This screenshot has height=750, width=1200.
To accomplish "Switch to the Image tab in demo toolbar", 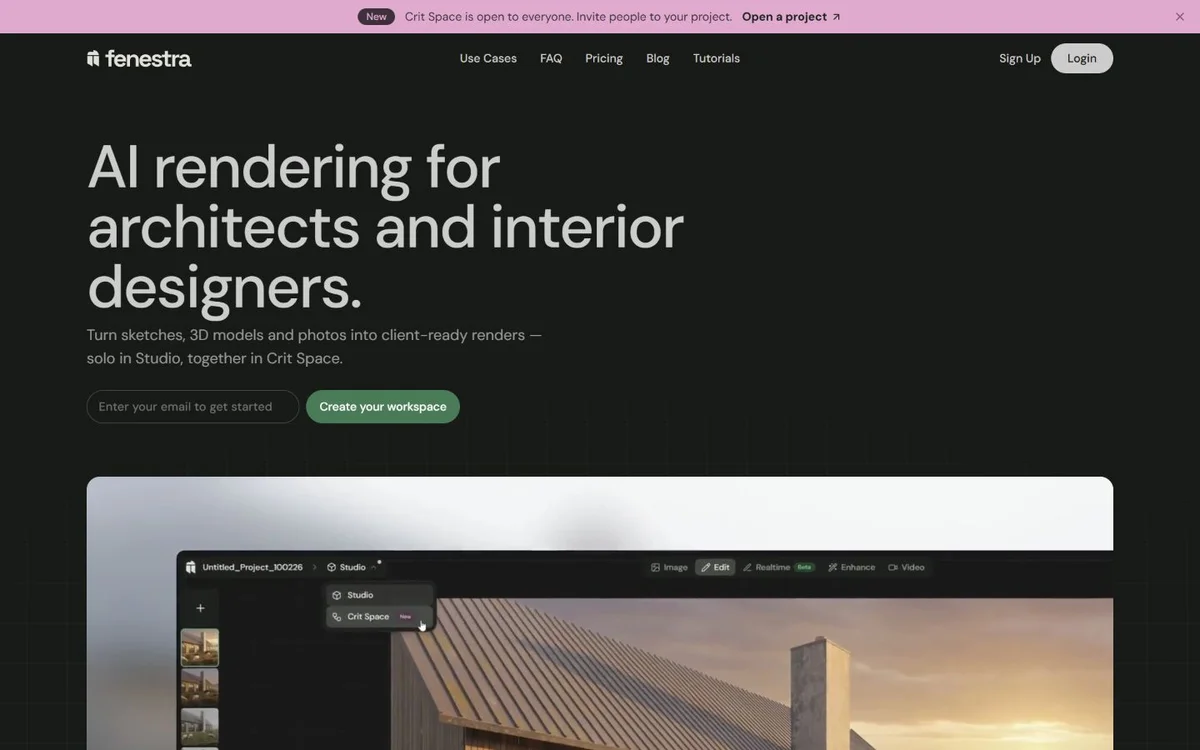I will 669,567.
